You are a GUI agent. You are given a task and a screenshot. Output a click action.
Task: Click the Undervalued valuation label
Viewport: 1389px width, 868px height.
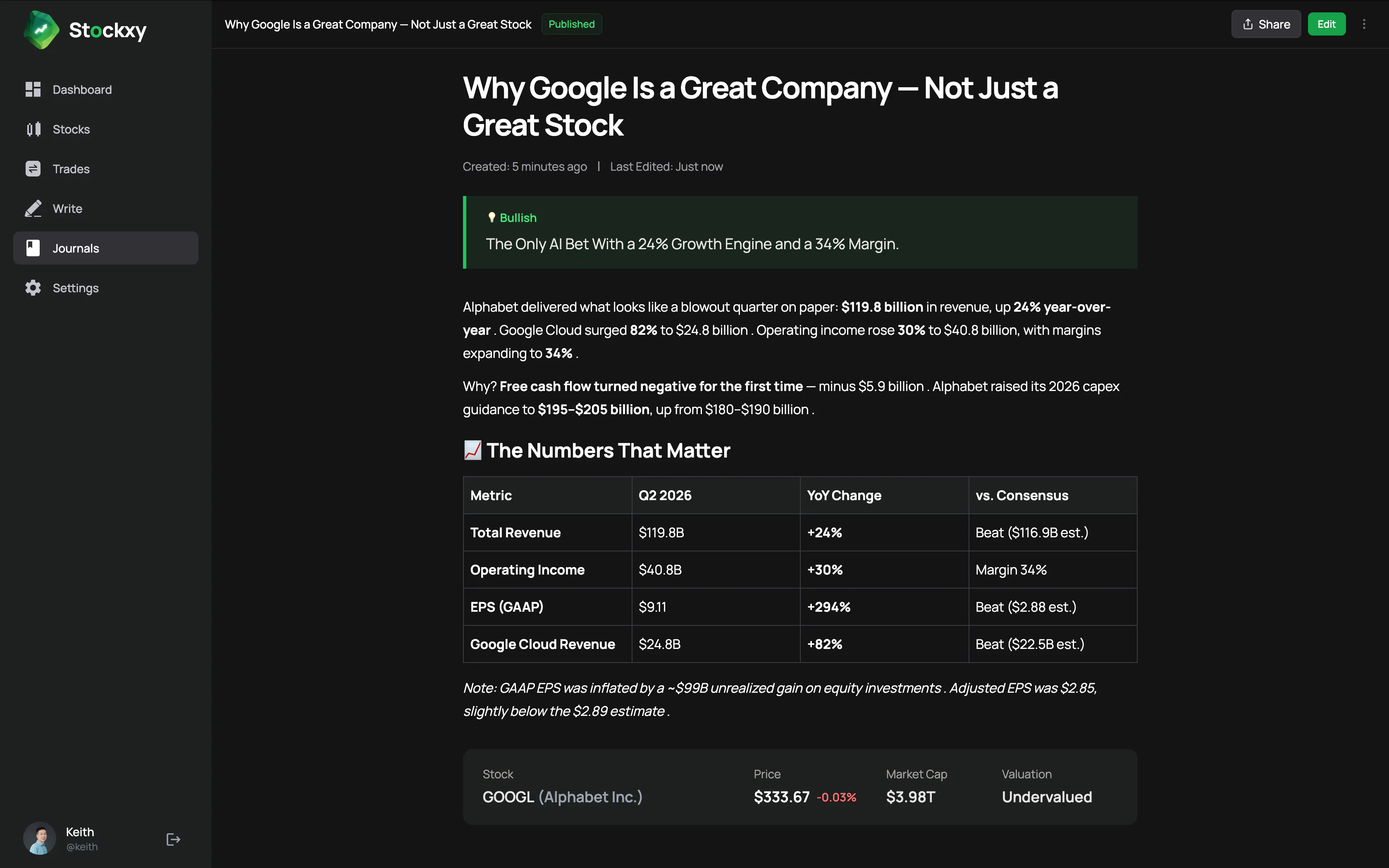click(1047, 797)
